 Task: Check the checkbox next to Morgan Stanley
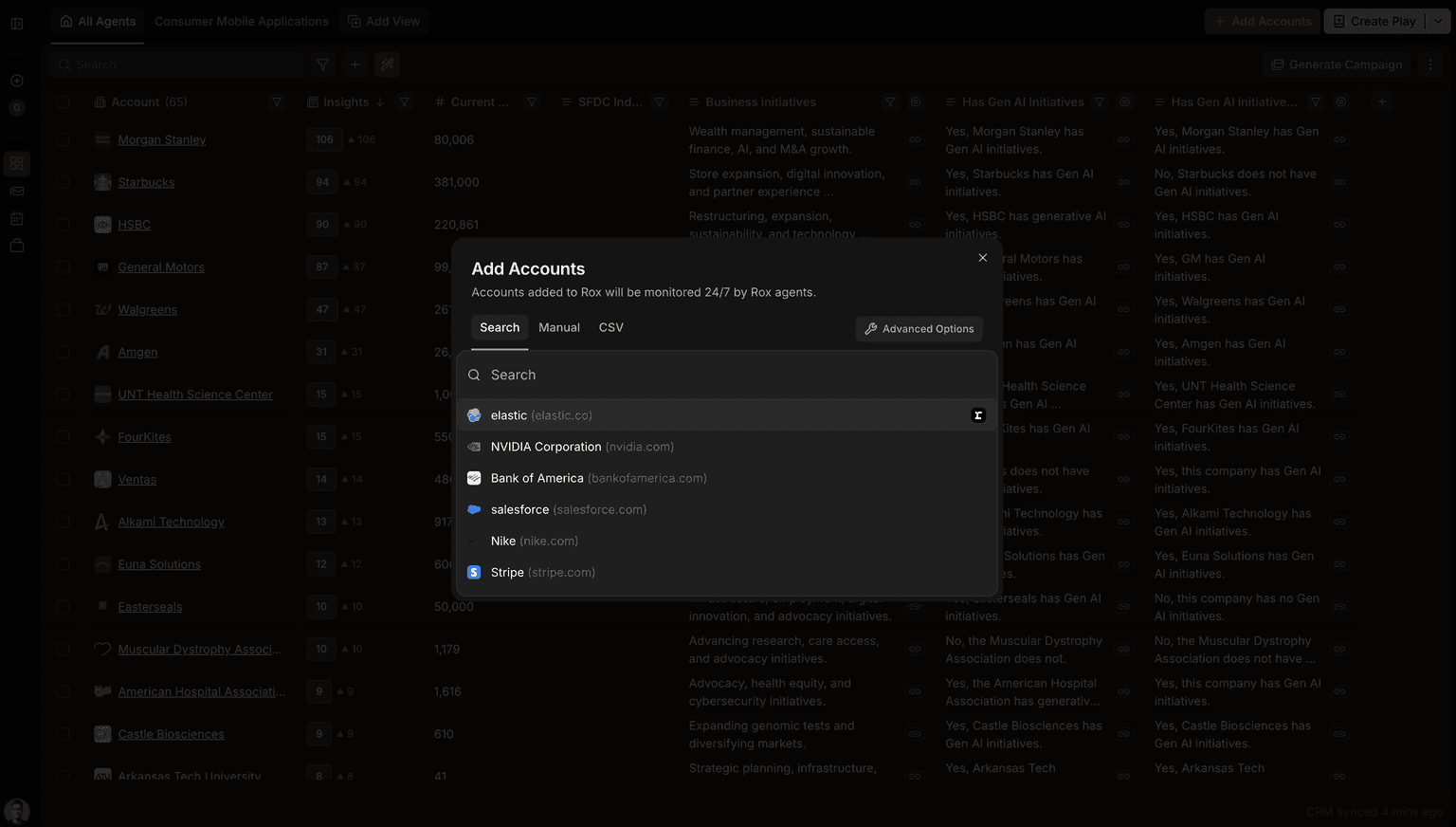pyautogui.click(x=63, y=139)
